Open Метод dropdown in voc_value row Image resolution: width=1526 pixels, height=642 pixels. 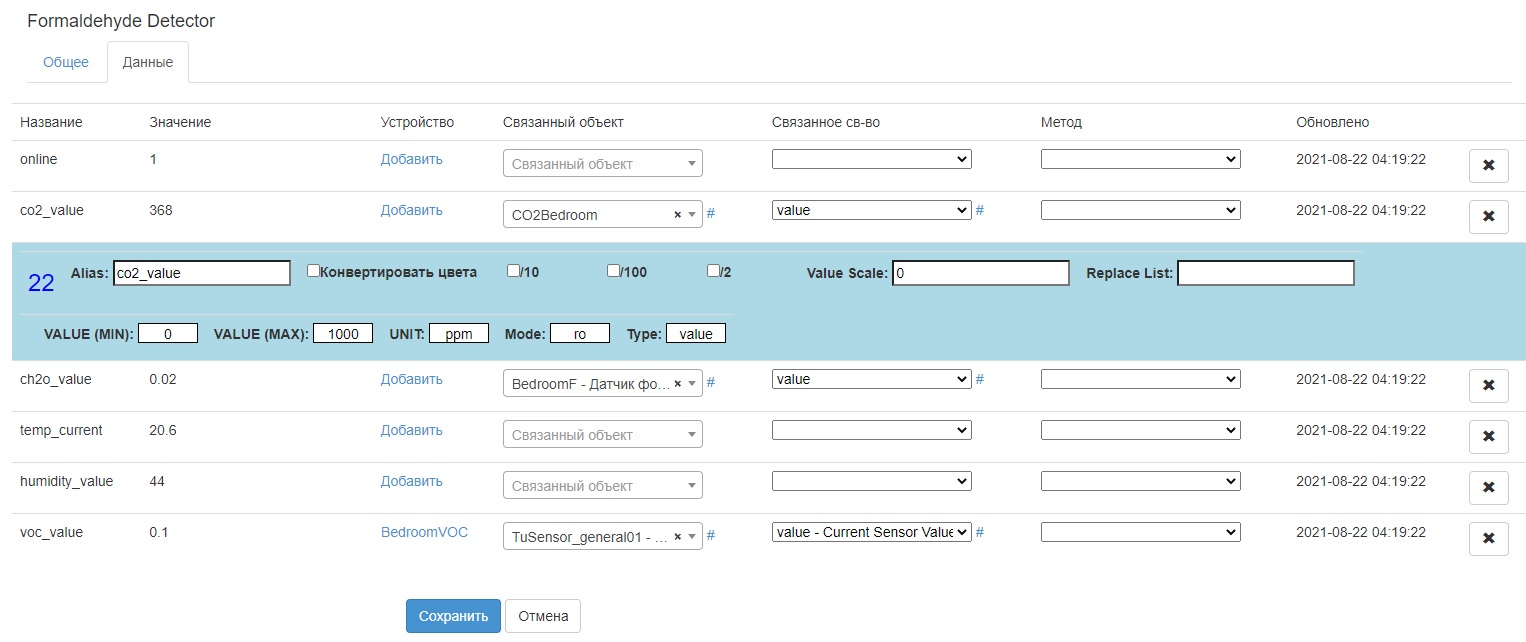[x=1140, y=532]
